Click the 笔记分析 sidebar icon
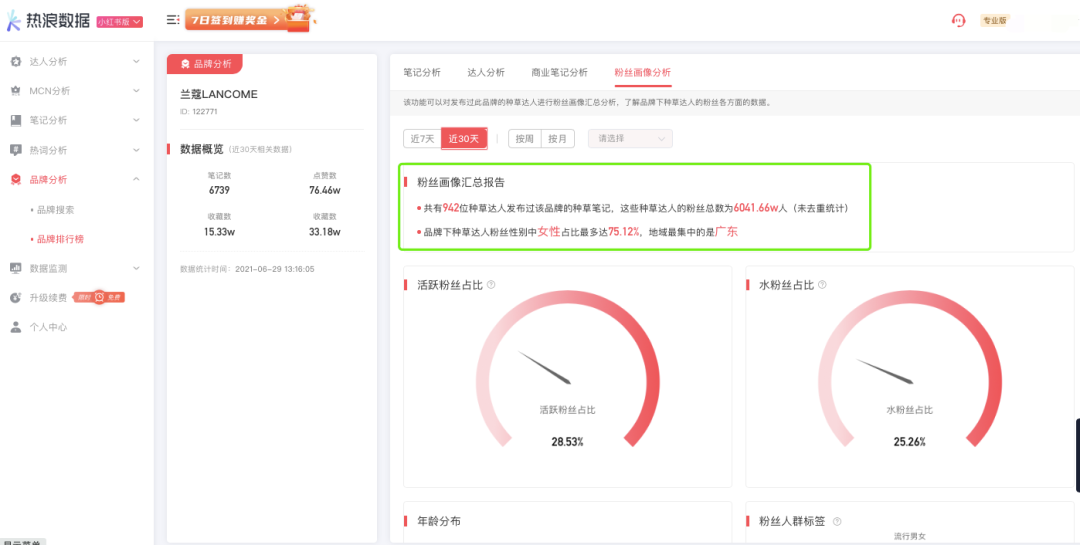The width and height of the screenshot is (1080, 545). pyautogui.click(x=16, y=121)
